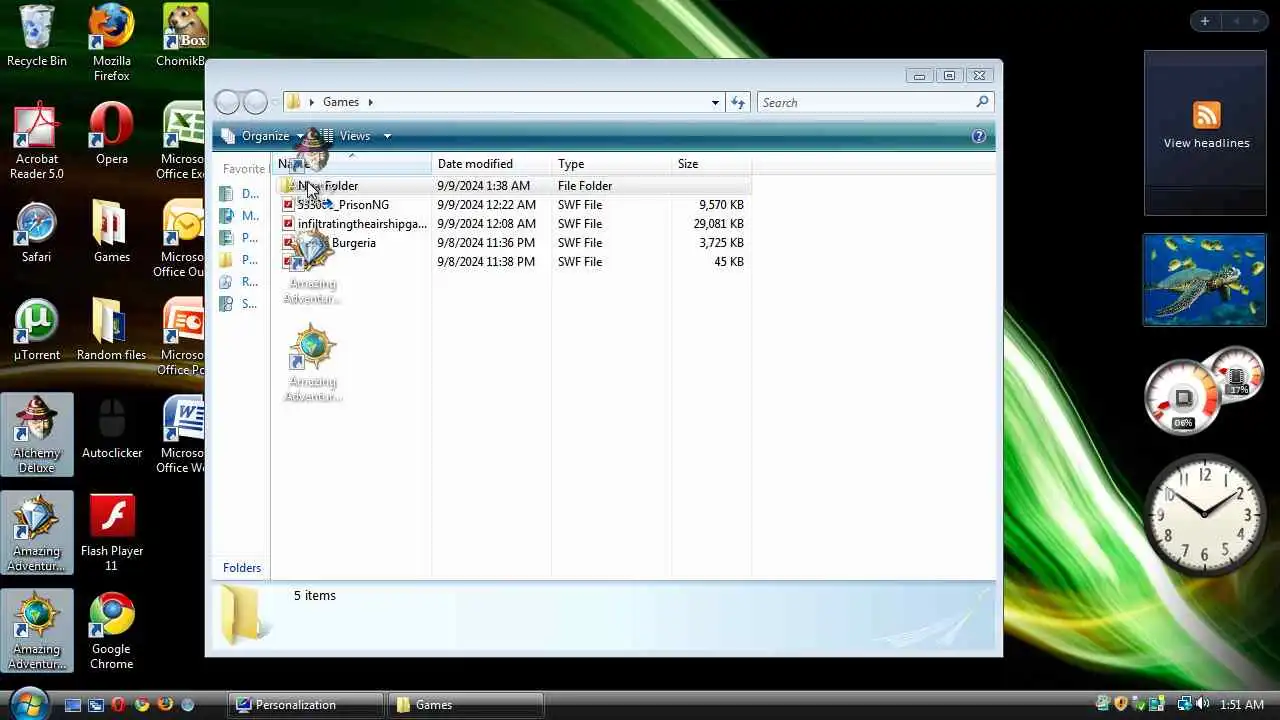The width and height of the screenshot is (1280, 720).
Task: Select the Random files desktop folder
Action: tap(111, 330)
